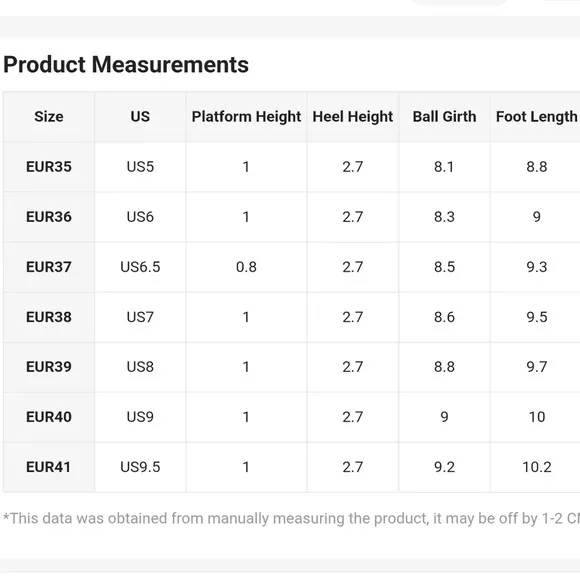Viewport: 580px width, 579px height.
Task: Select the Ball Girth column header
Action: [444, 117]
